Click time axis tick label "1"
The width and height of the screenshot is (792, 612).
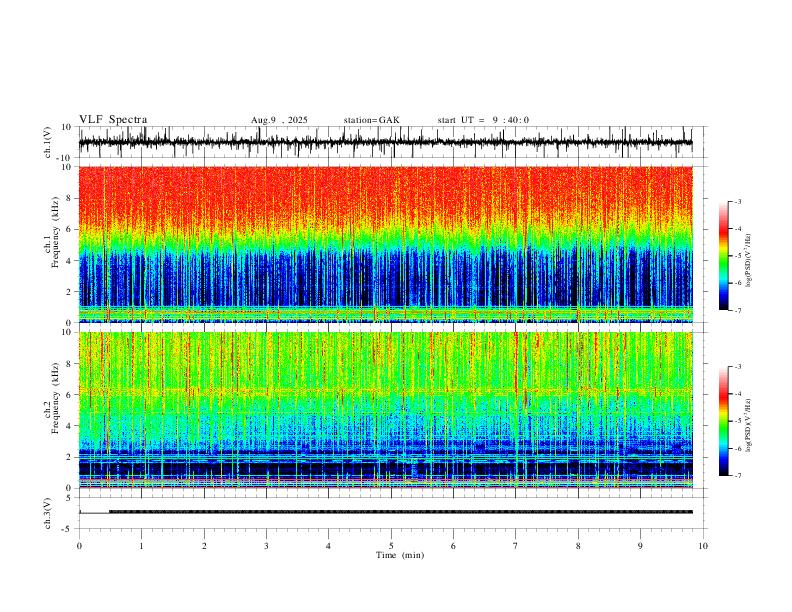click(141, 546)
